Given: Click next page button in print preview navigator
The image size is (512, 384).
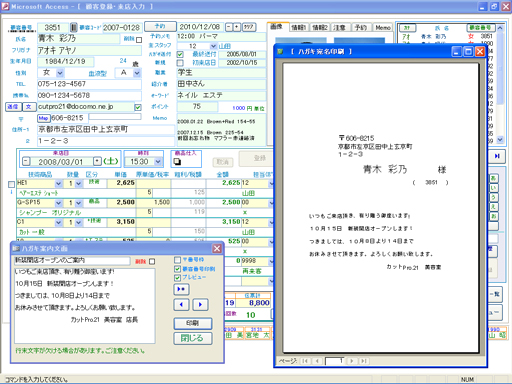Looking at the screenshot, I should coord(352,361).
